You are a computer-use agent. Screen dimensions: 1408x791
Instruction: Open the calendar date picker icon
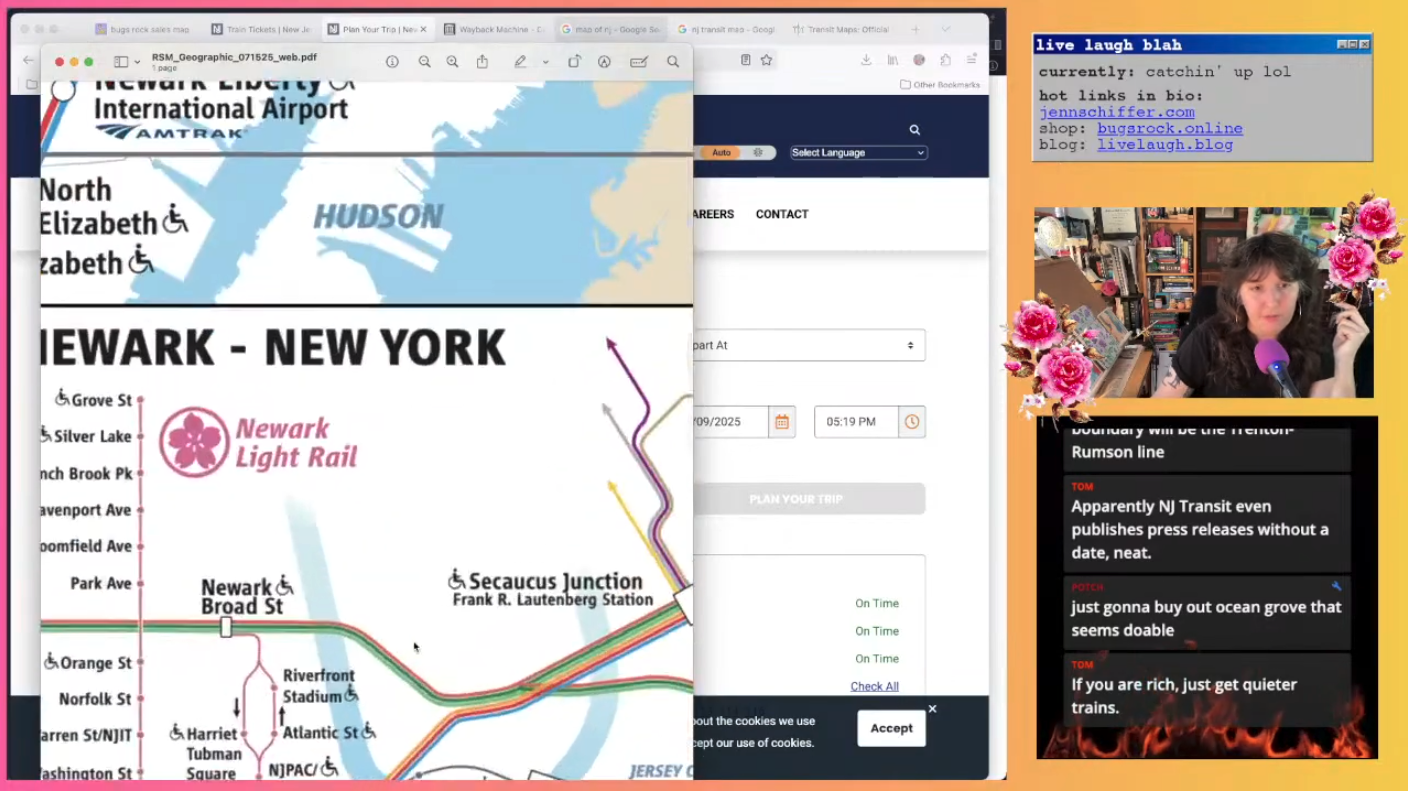782,421
